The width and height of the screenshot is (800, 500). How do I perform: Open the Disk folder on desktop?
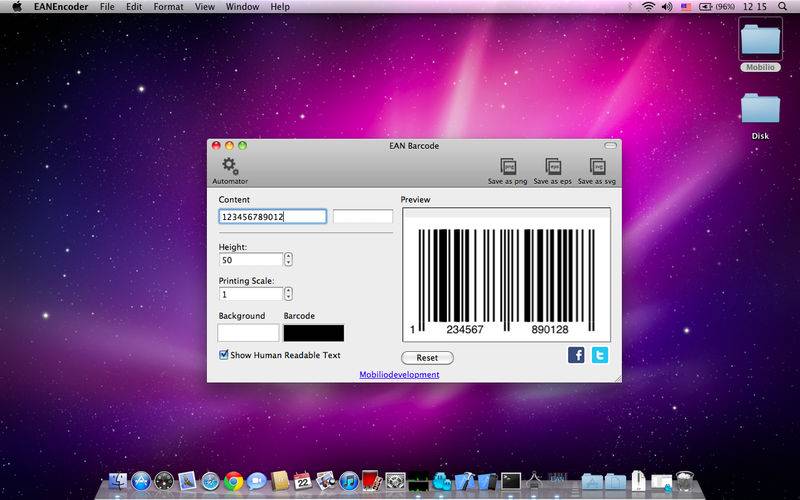(x=760, y=108)
